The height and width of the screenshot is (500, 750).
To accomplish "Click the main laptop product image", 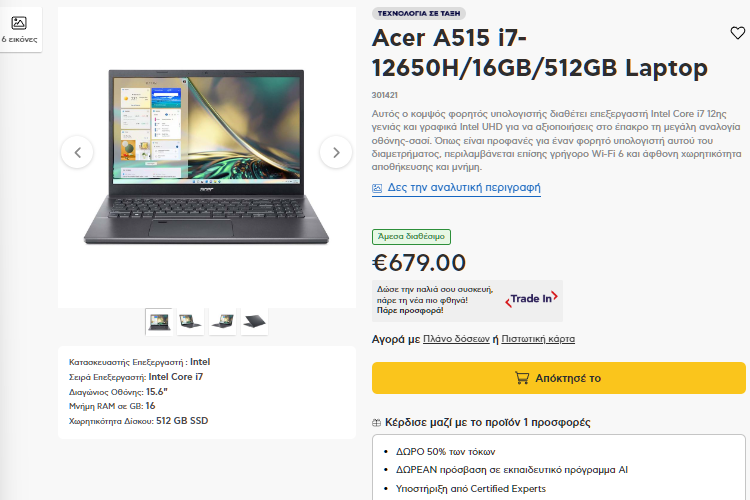I will pyautogui.click(x=207, y=157).
